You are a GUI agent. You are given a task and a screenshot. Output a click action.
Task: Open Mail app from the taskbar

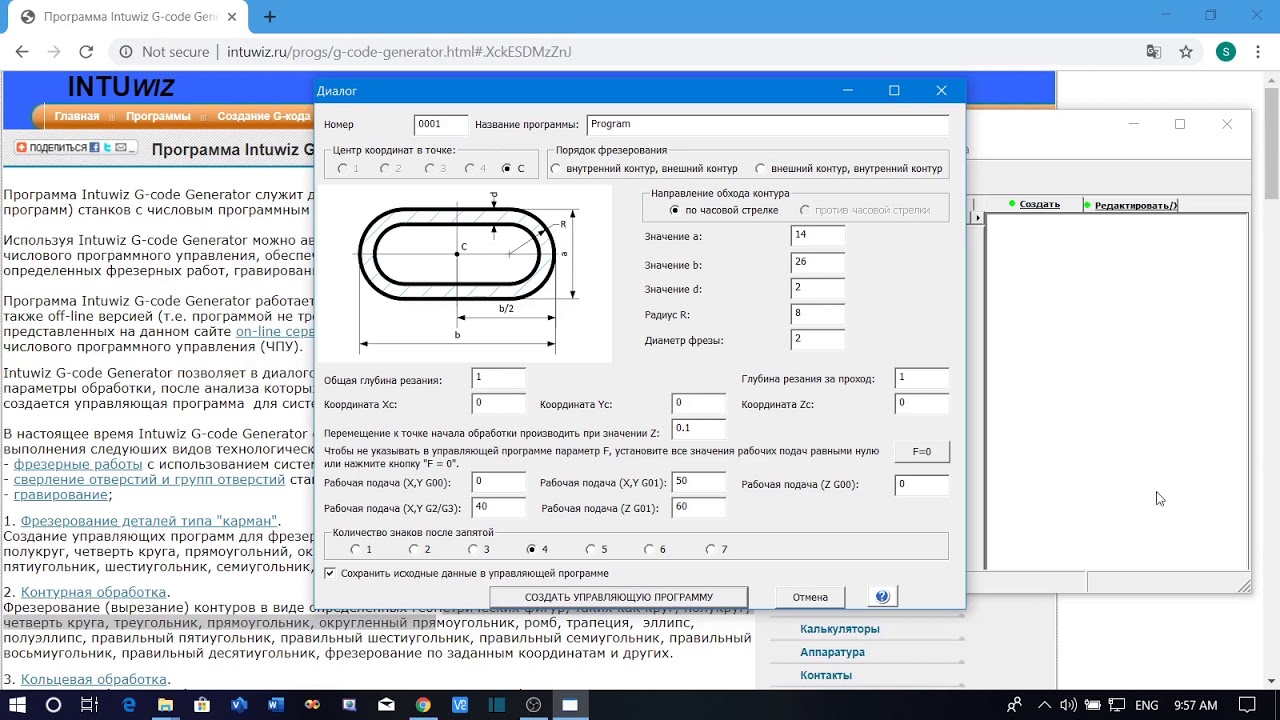386,704
